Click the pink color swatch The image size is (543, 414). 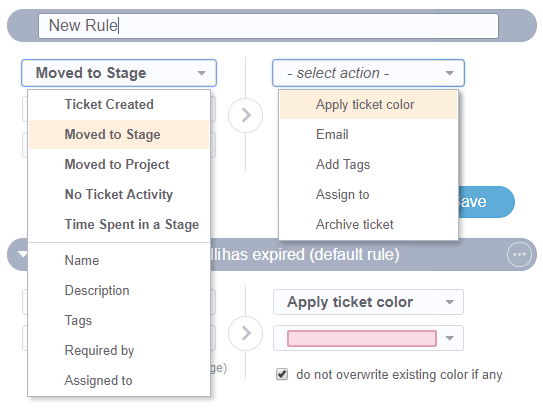pos(362,338)
